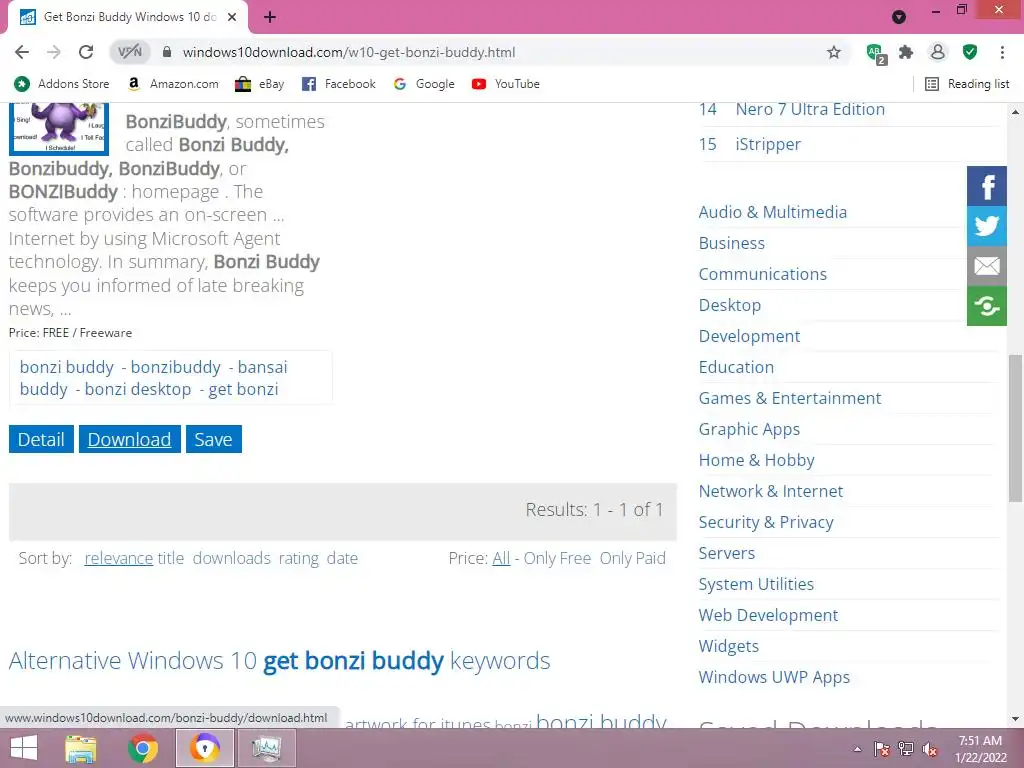Open the VPN extension badge
Viewport: 1024px width, 768px height.
[x=129, y=52]
